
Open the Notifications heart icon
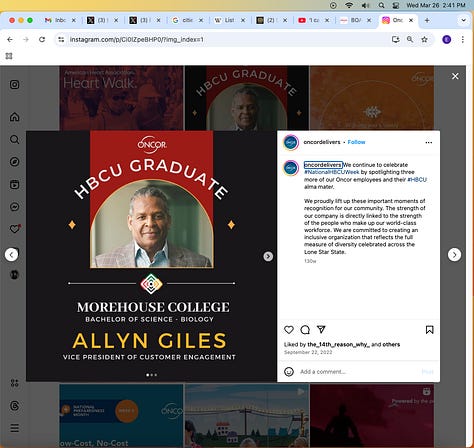tap(15, 229)
